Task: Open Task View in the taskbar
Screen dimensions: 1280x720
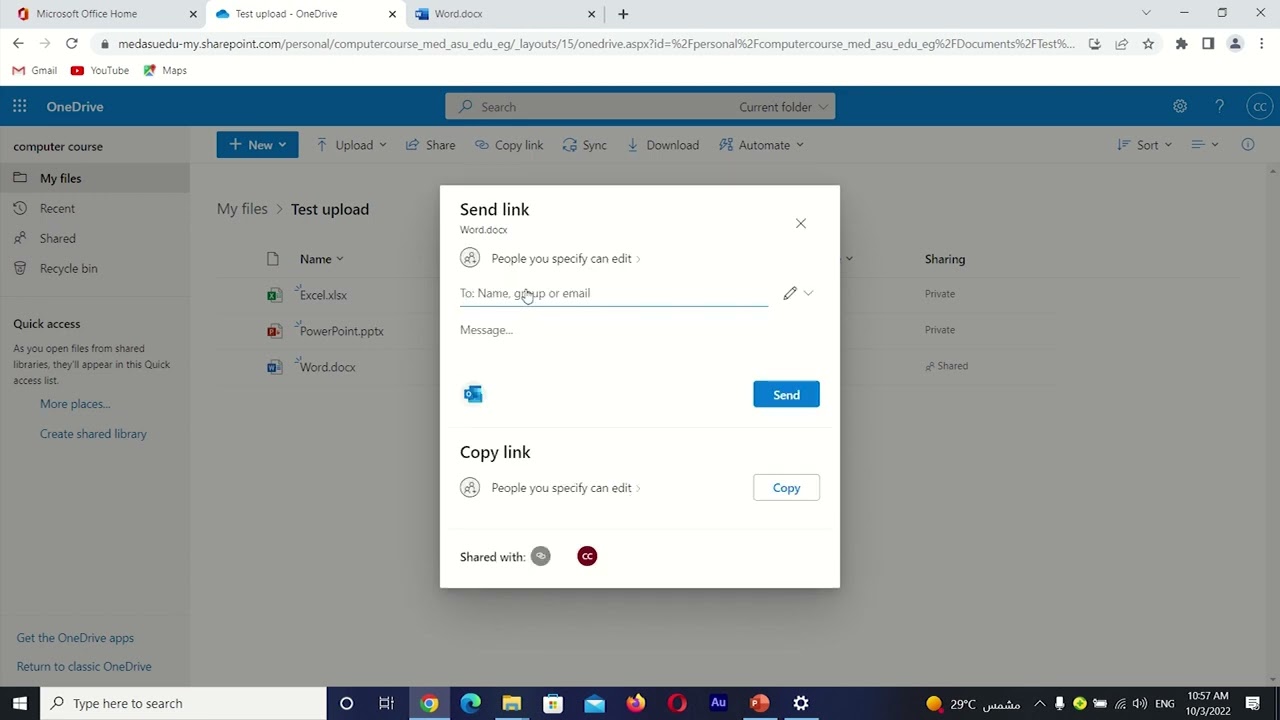Action: click(x=386, y=703)
